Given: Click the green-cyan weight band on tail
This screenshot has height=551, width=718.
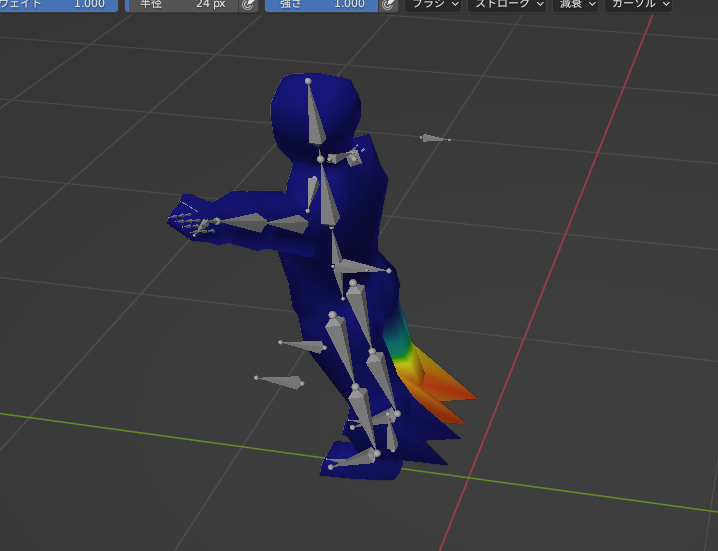Looking at the screenshot, I should 400,343.
